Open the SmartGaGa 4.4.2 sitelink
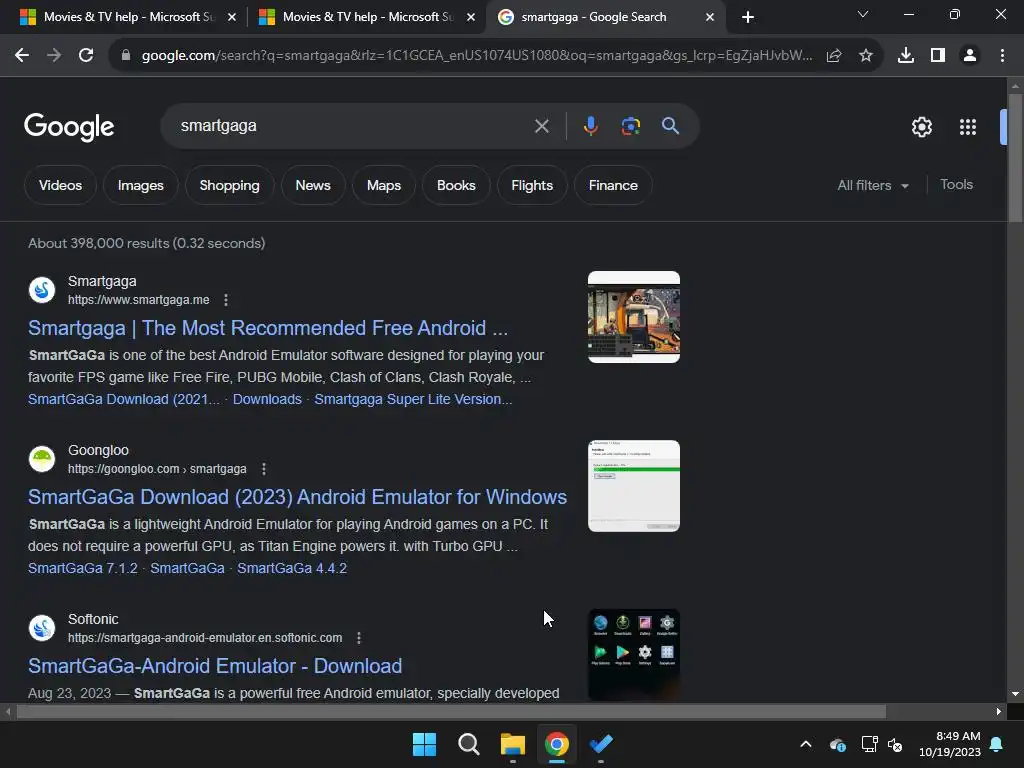 click(x=292, y=568)
